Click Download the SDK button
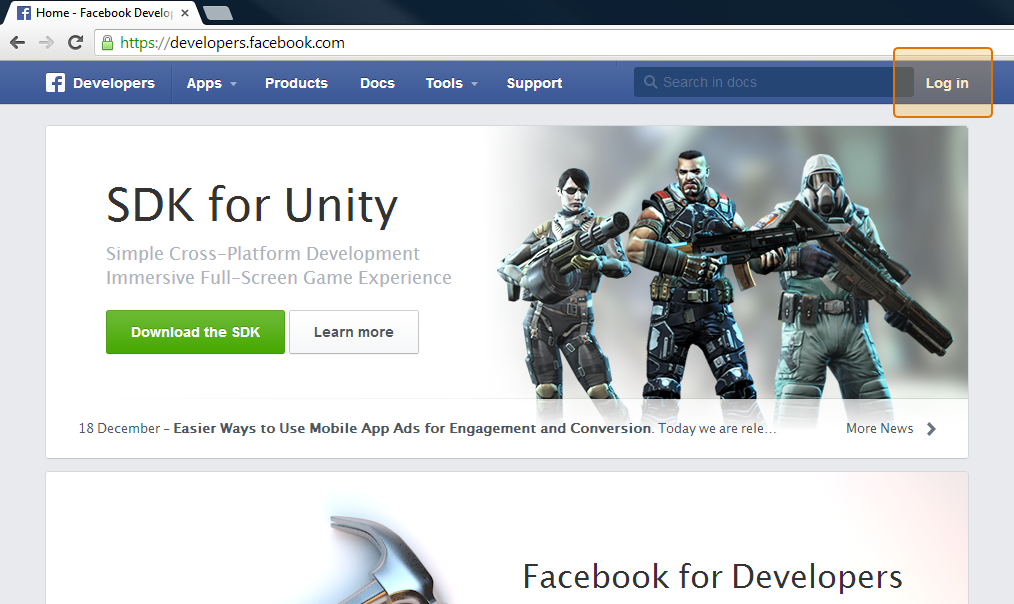The width and height of the screenshot is (1014, 604). [x=195, y=332]
